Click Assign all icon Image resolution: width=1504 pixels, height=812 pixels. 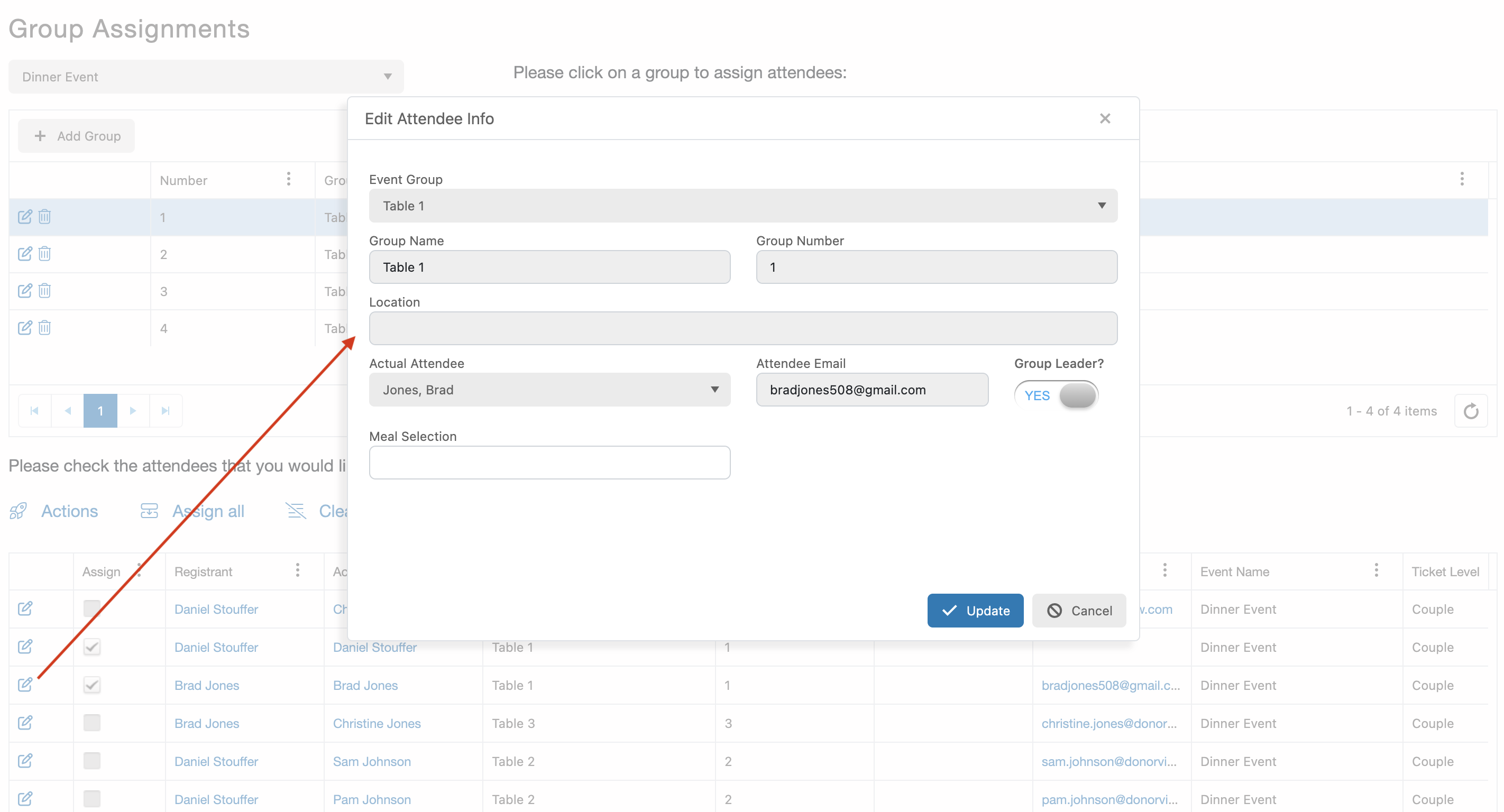coord(150,511)
